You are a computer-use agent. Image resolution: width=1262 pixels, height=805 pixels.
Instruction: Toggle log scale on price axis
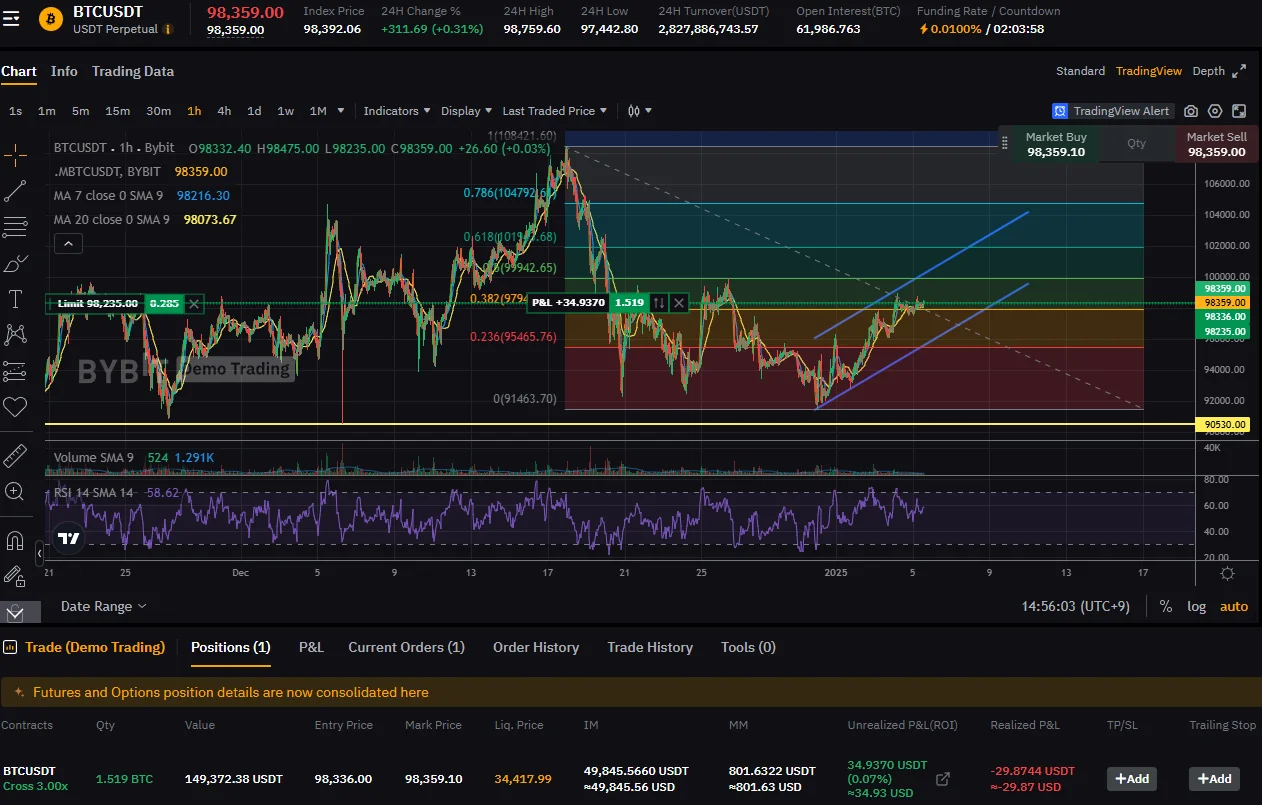1196,606
